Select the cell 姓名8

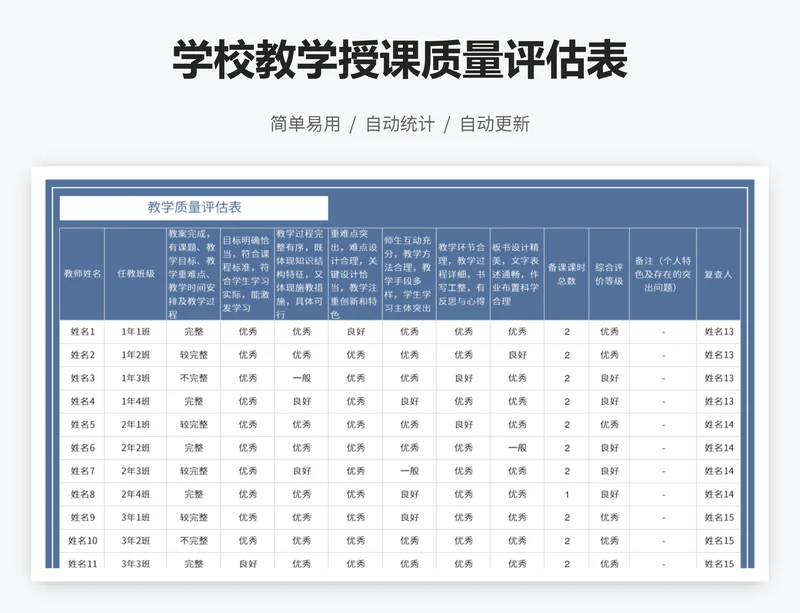(x=82, y=495)
